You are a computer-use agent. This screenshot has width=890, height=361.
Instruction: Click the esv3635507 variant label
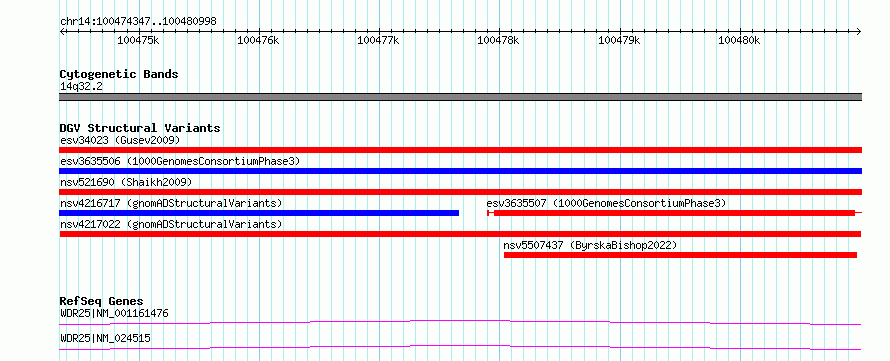(606, 203)
